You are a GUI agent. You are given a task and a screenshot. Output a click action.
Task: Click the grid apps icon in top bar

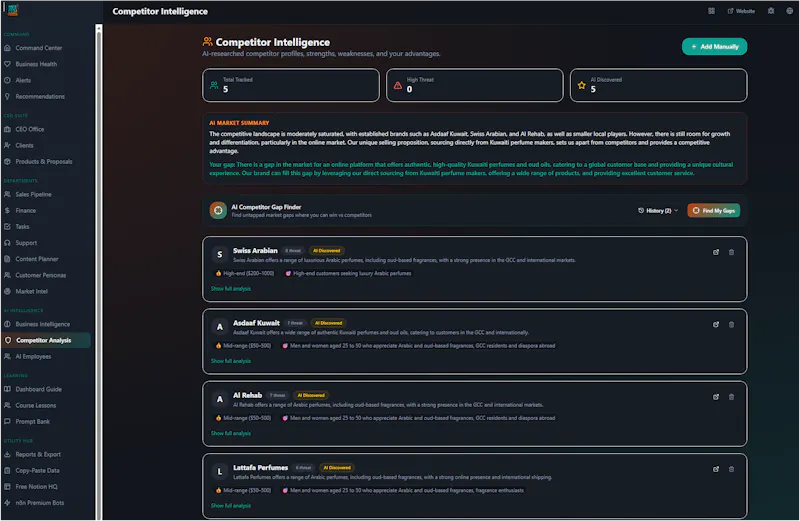[711, 11]
